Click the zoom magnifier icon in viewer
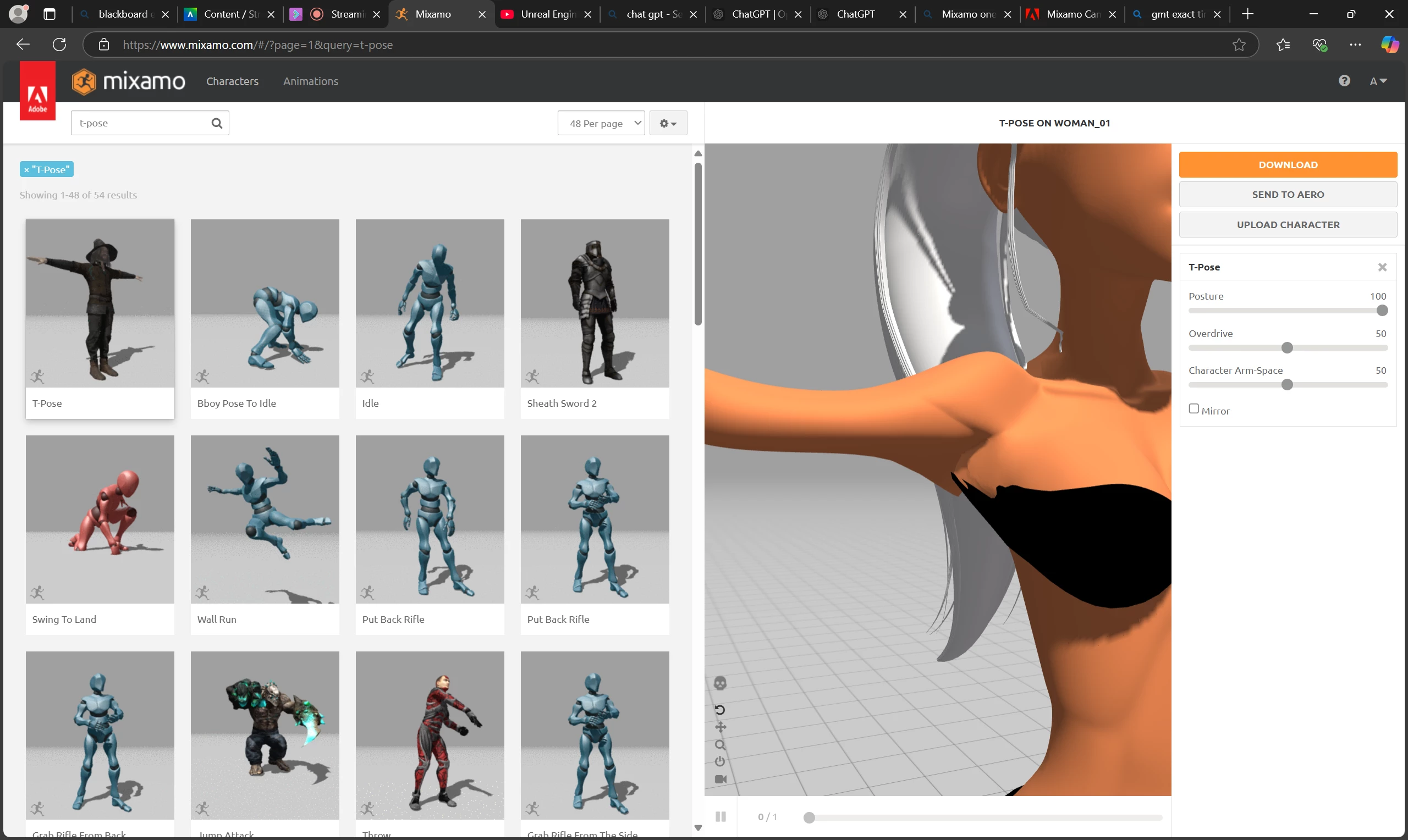Image resolution: width=1408 pixels, height=840 pixels. coord(719,745)
